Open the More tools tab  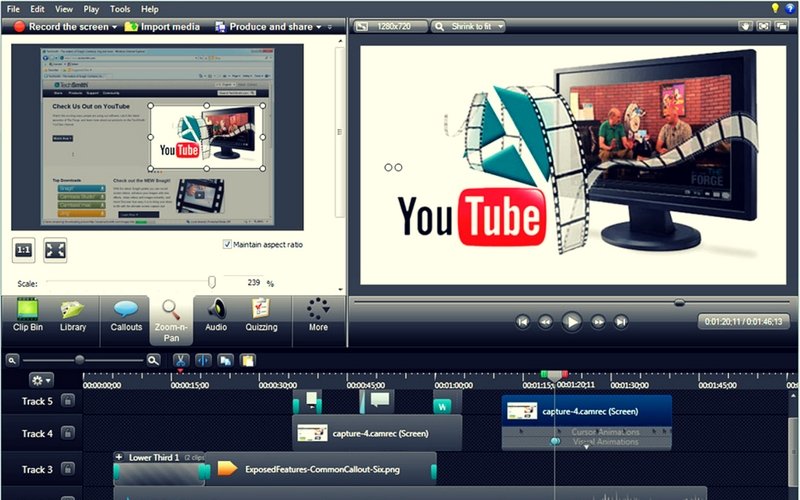coord(318,316)
